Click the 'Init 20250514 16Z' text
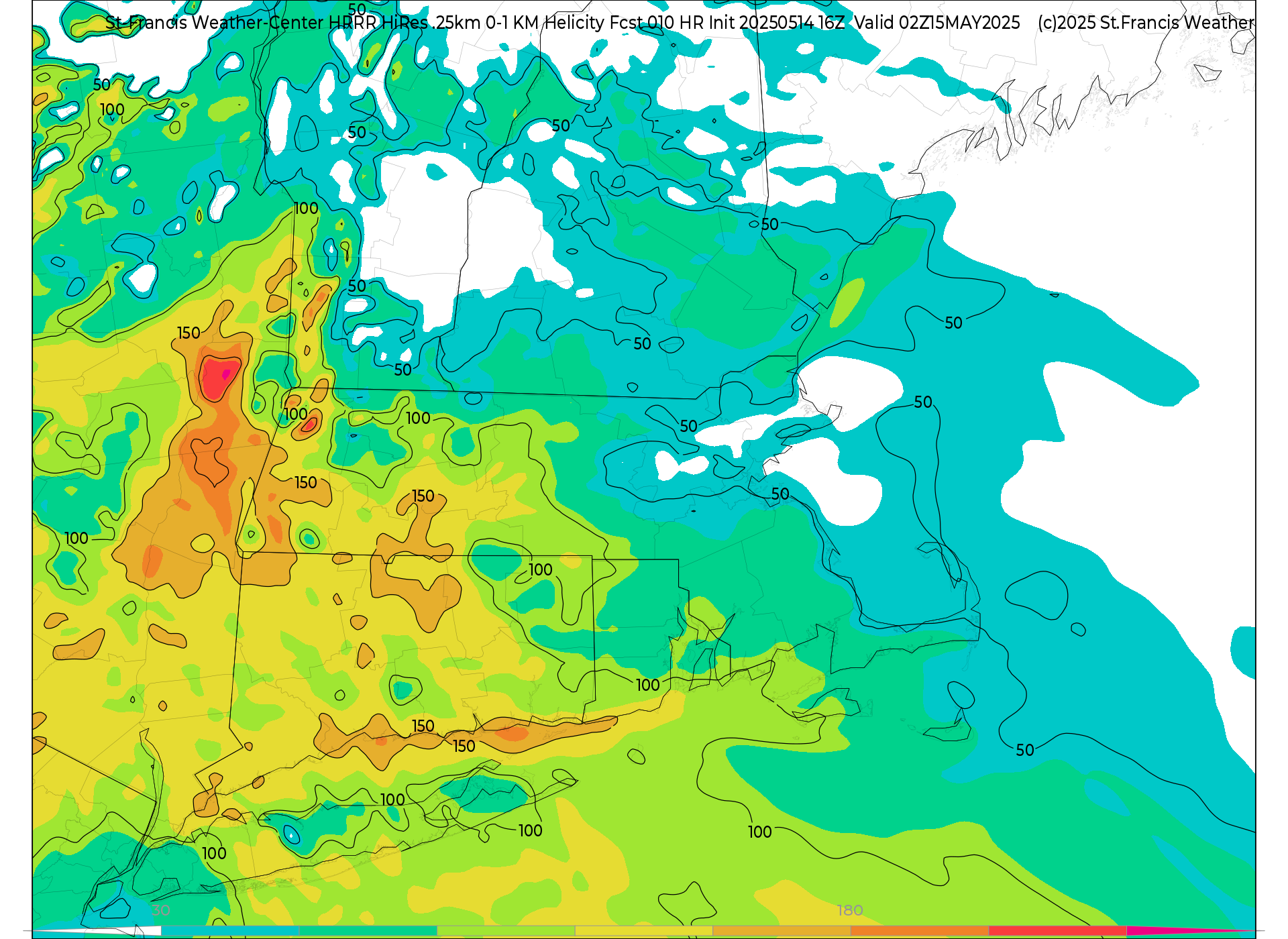The image size is (1288, 939). (777, 23)
